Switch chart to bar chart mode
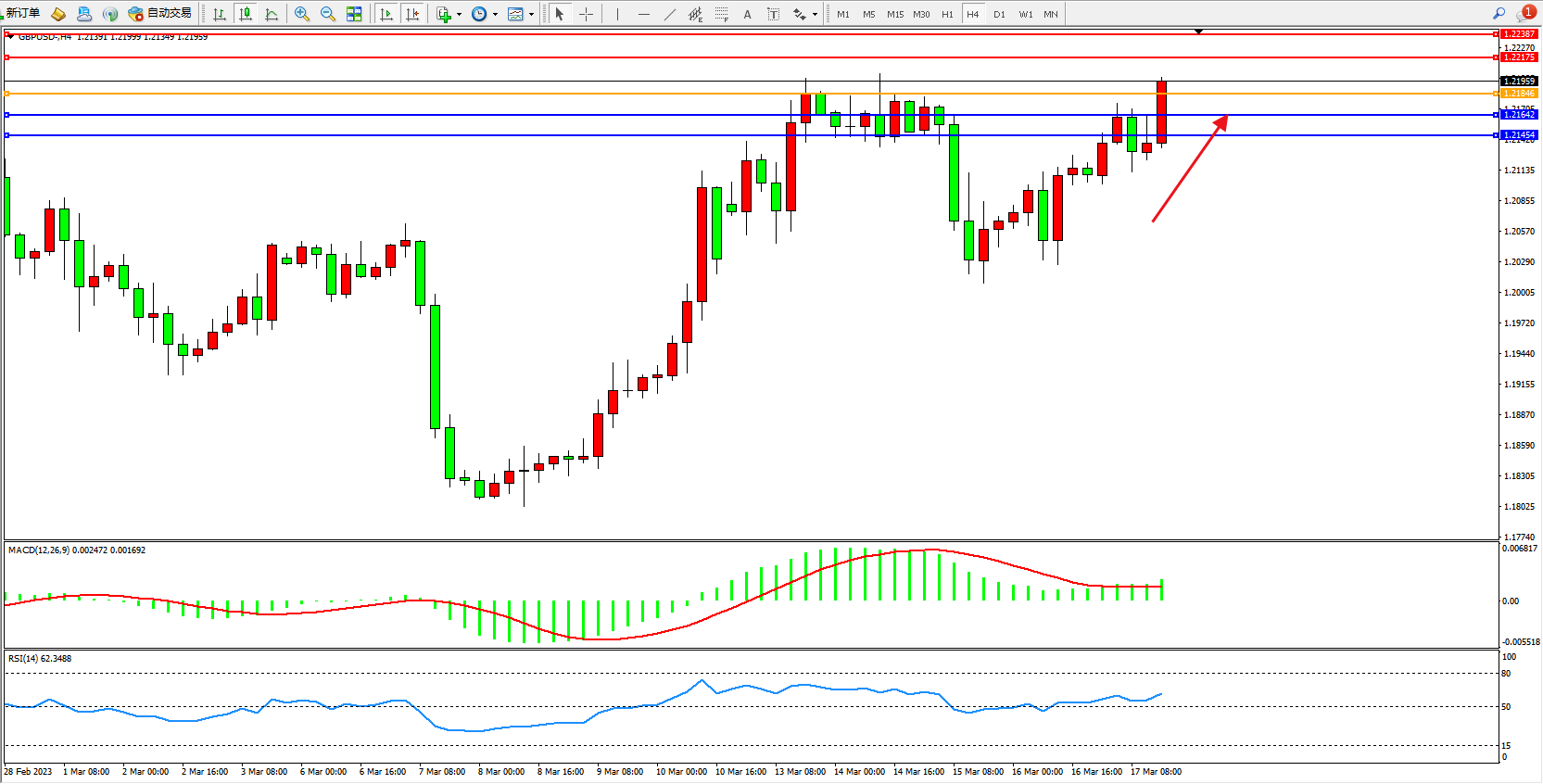1543x784 pixels. click(x=220, y=14)
